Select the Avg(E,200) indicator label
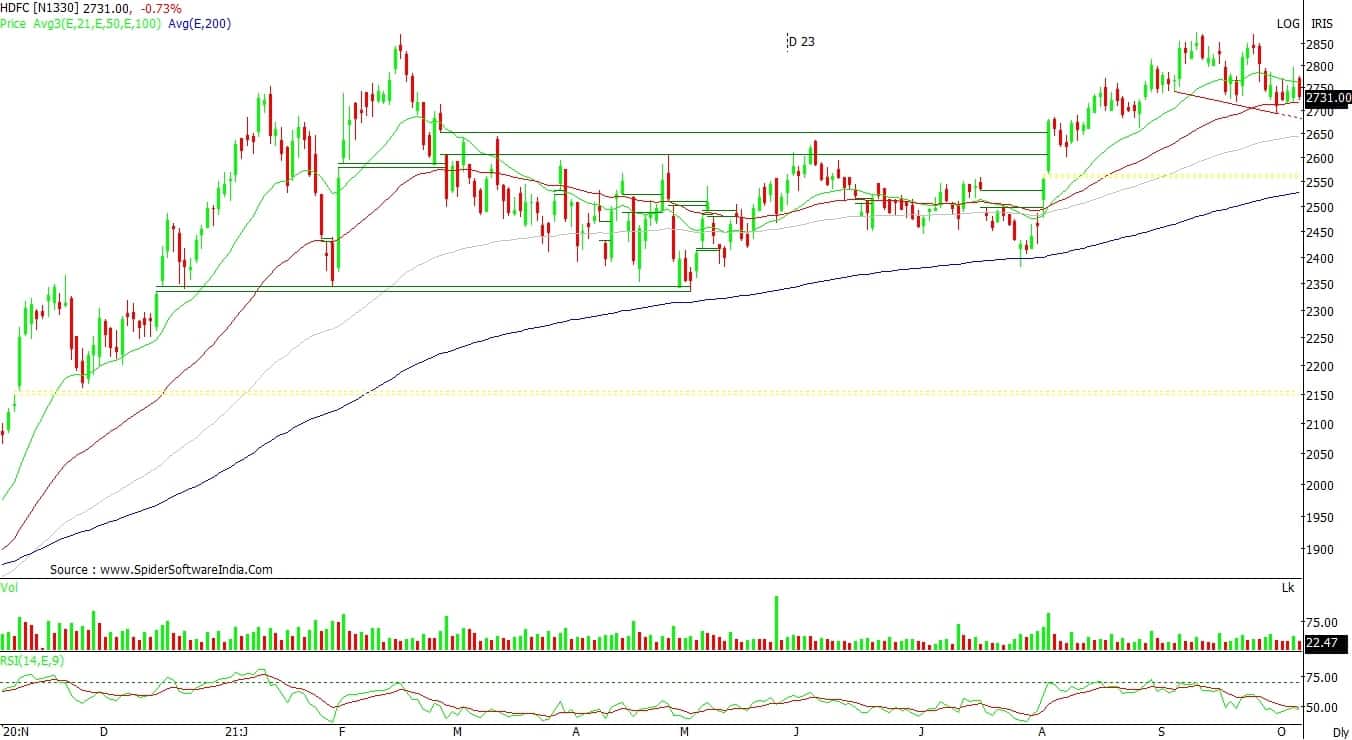Image resolution: width=1352 pixels, height=740 pixels. click(x=199, y=23)
